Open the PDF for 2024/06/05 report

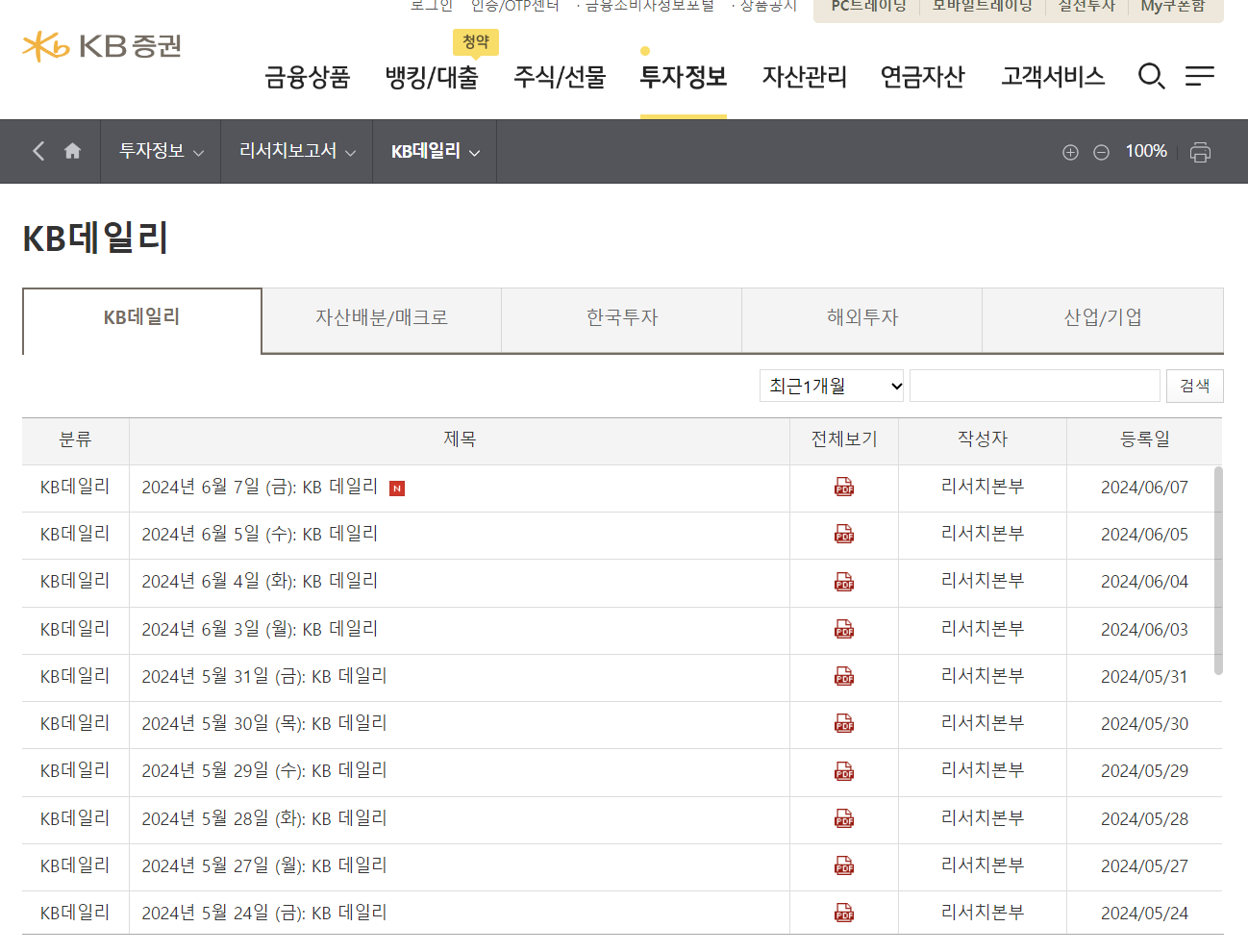point(844,535)
